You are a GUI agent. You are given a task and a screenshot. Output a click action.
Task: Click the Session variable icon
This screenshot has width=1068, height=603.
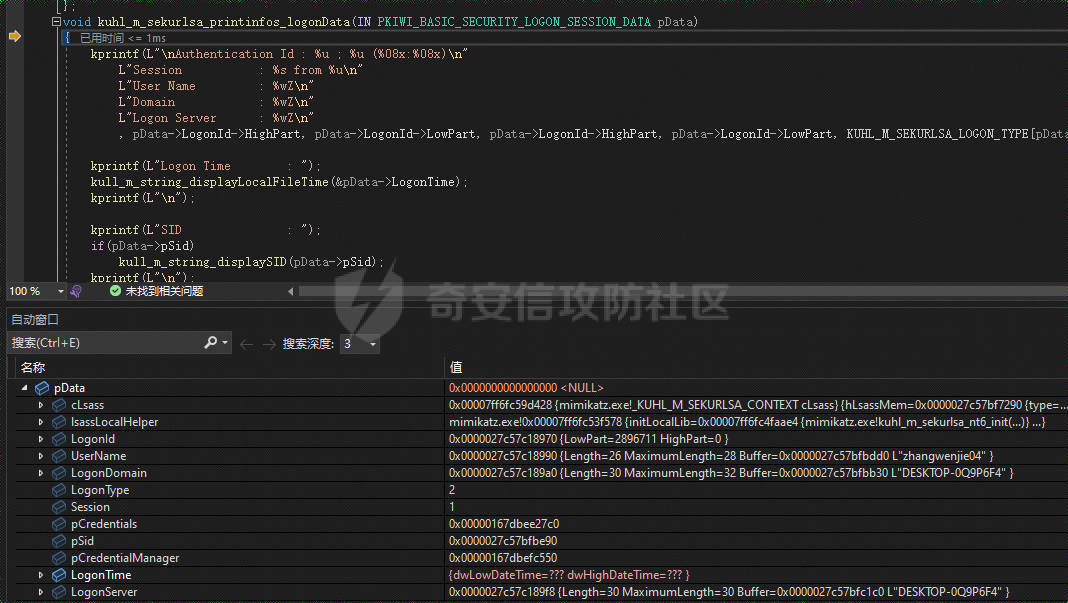pyautogui.click(x=59, y=507)
